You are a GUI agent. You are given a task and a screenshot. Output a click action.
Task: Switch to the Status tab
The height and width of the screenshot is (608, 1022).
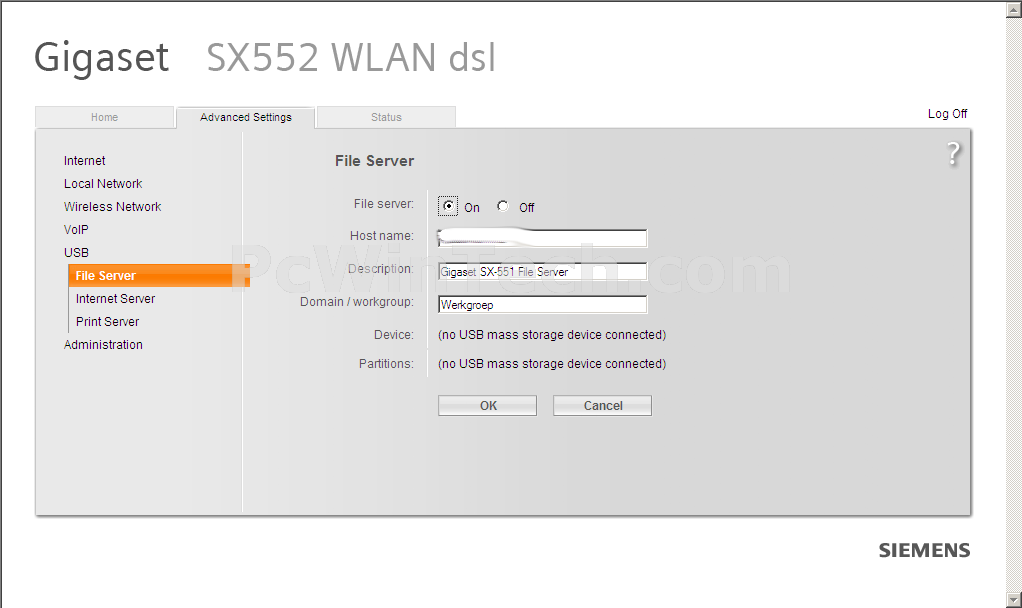point(386,117)
